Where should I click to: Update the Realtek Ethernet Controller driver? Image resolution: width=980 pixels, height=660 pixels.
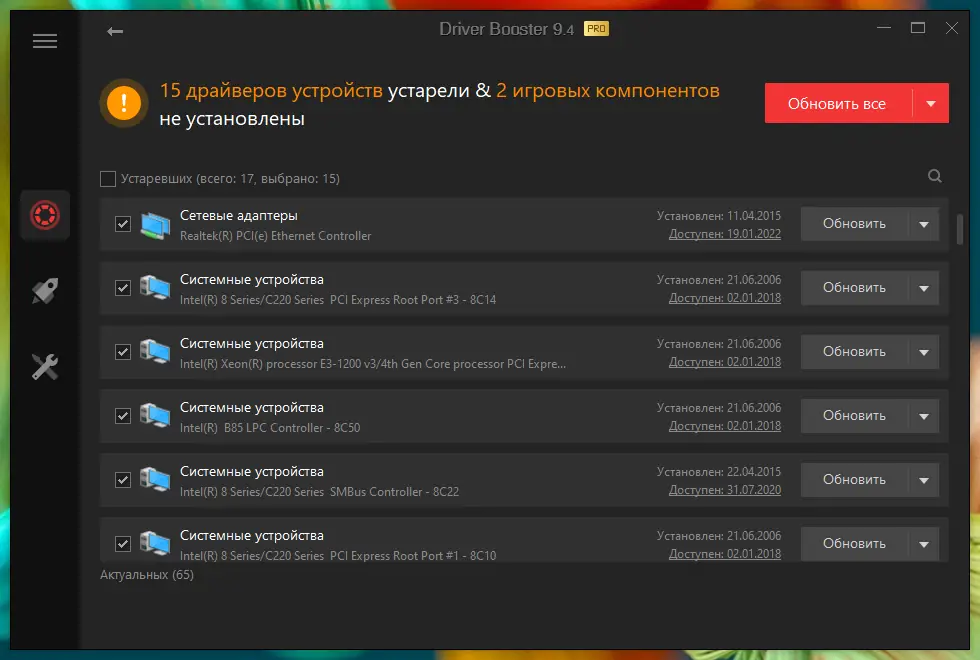[x=854, y=224]
